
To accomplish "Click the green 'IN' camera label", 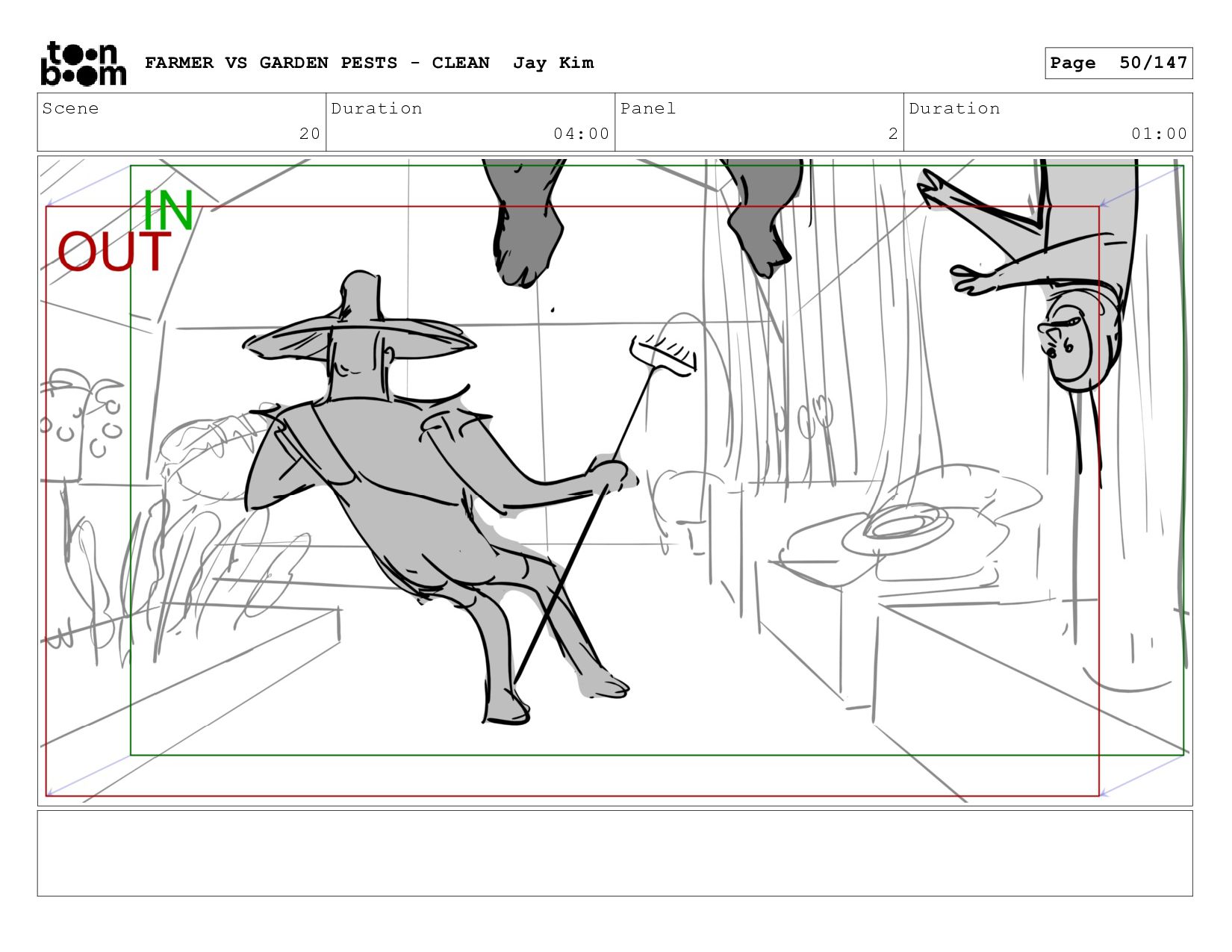I will [168, 211].
